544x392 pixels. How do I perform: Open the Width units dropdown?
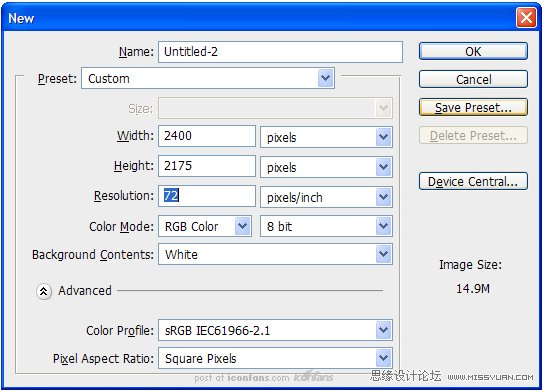click(326, 137)
